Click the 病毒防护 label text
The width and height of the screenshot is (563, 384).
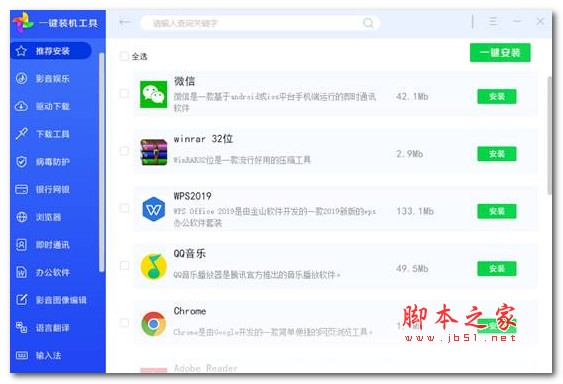pyautogui.click(x=52, y=162)
